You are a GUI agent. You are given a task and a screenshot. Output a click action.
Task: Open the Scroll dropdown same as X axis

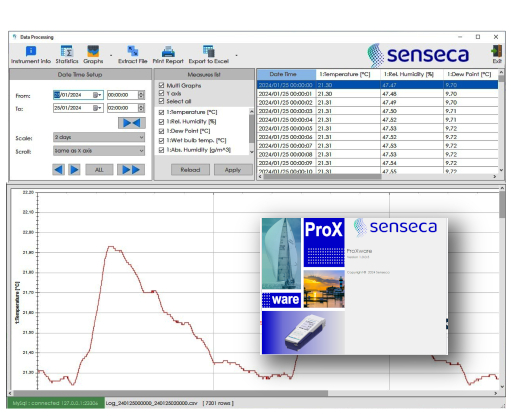point(99,151)
